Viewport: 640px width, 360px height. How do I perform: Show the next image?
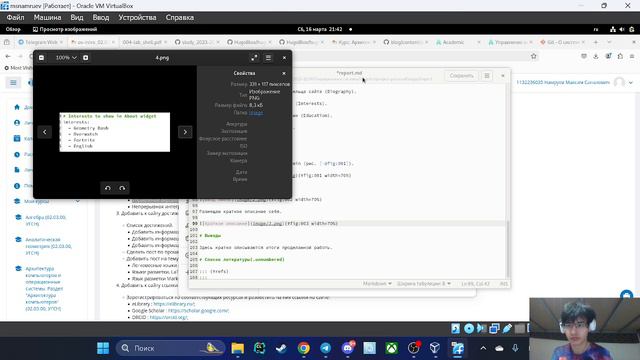tap(185, 132)
